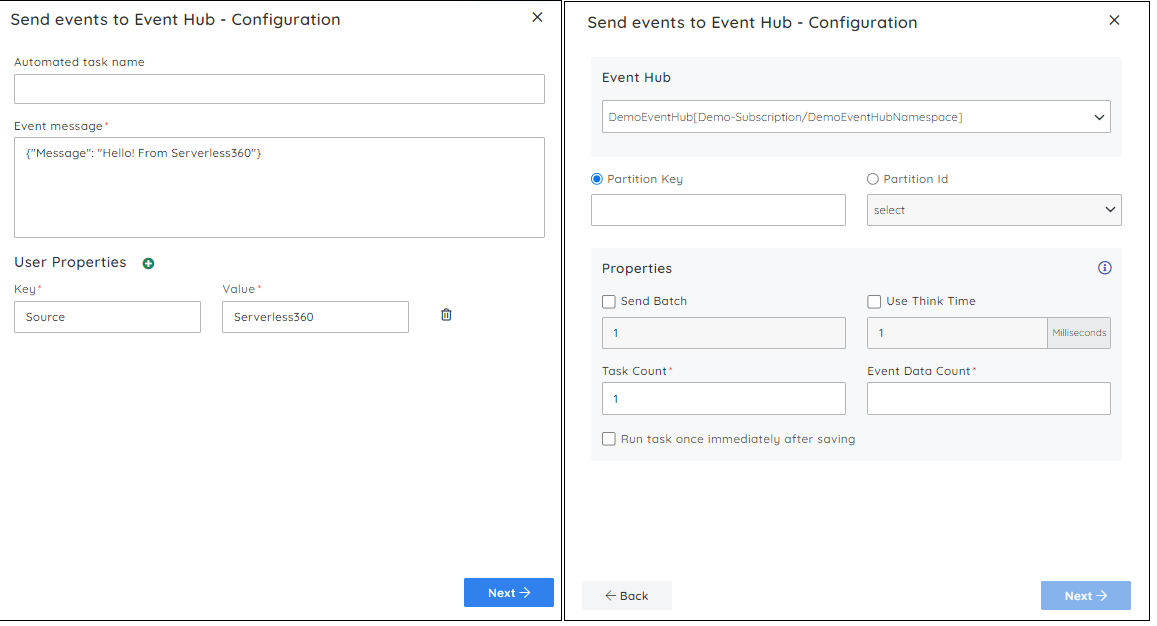Click the green plus to add a User Property

148,263
